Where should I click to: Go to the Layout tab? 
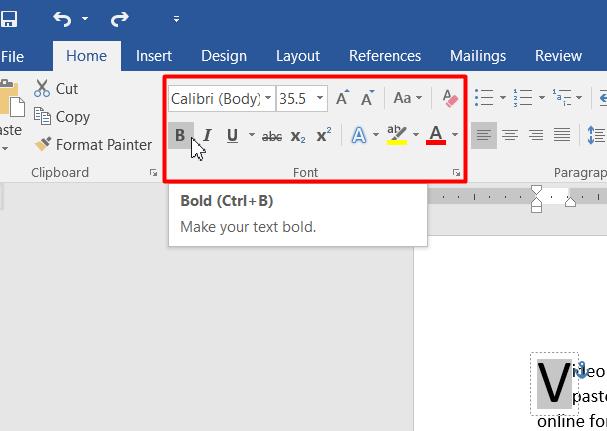pyautogui.click(x=298, y=56)
